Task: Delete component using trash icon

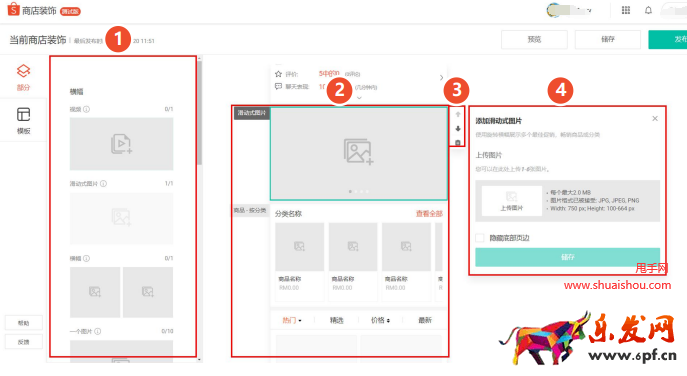Action: pyautogui.click(x=458, y=142)
